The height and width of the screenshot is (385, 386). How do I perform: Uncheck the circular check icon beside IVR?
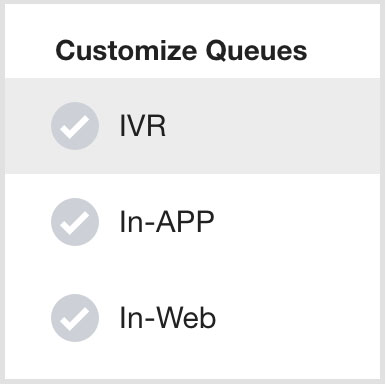click(75, 126)
